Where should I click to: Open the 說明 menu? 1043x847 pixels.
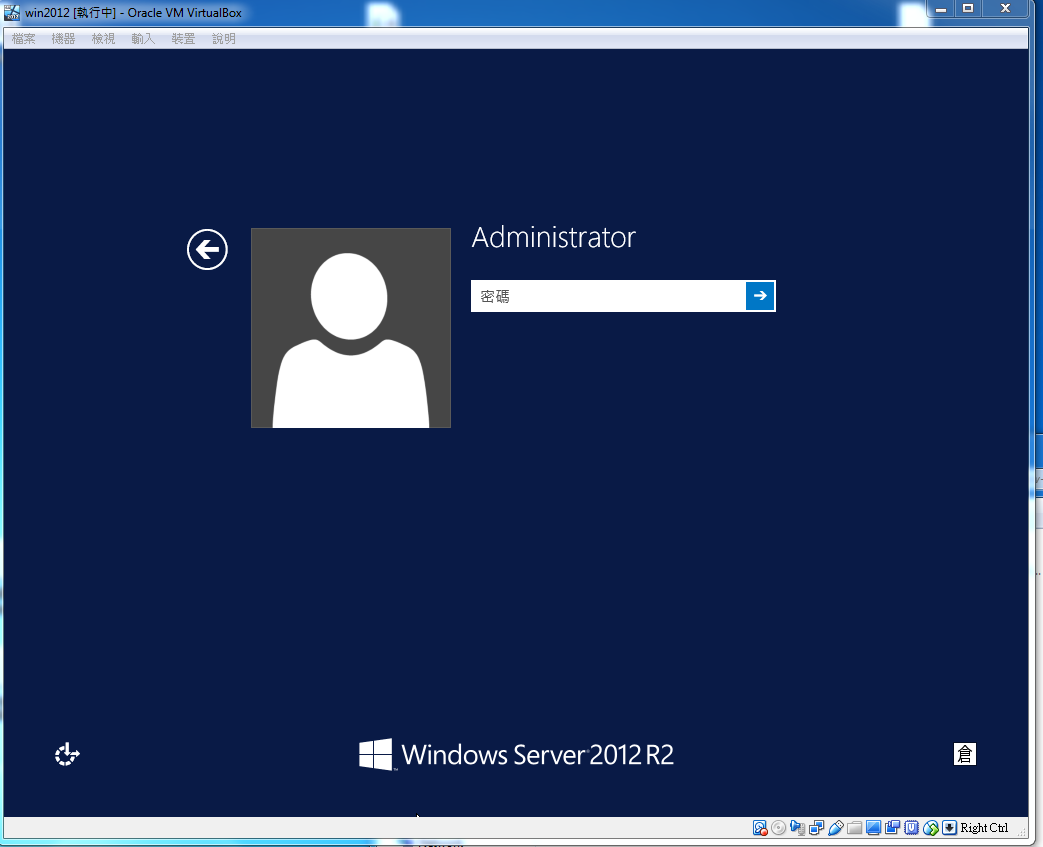tap(224, 39)
